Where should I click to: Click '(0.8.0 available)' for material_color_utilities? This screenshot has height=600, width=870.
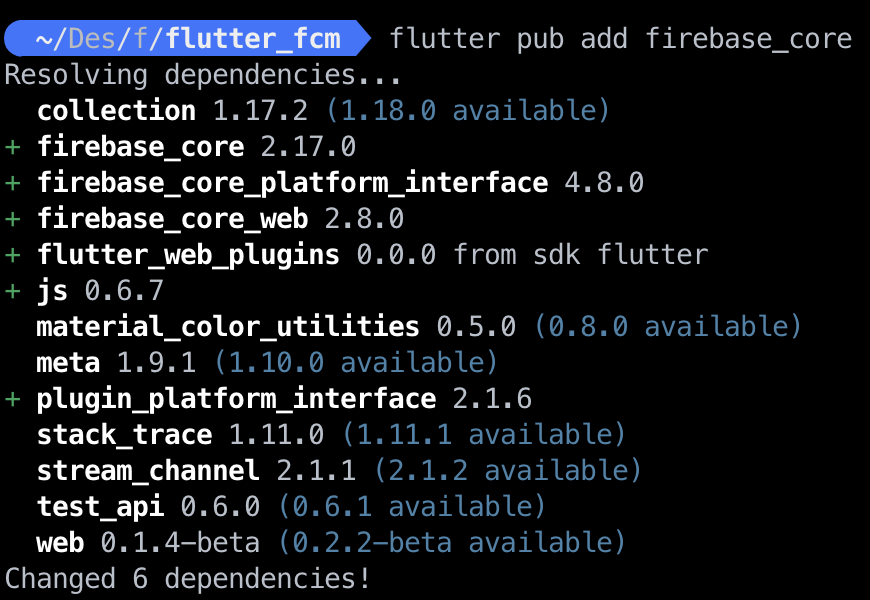point(667,326)
